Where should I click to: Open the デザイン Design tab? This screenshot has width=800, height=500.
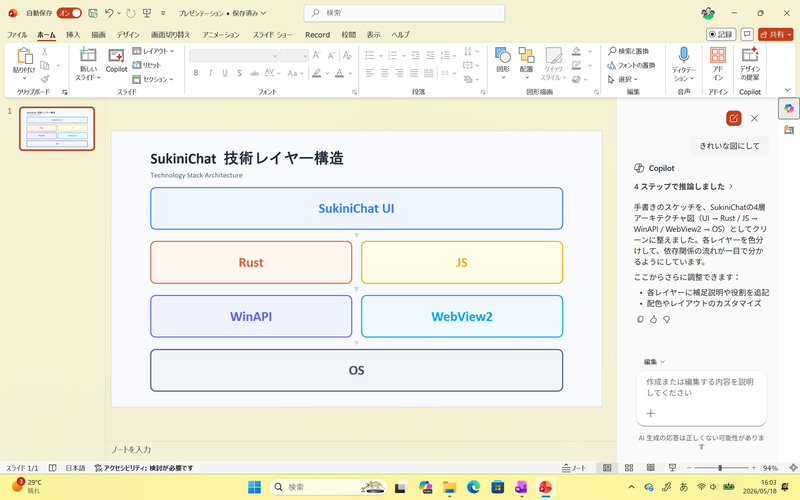[x=128, y=35]
